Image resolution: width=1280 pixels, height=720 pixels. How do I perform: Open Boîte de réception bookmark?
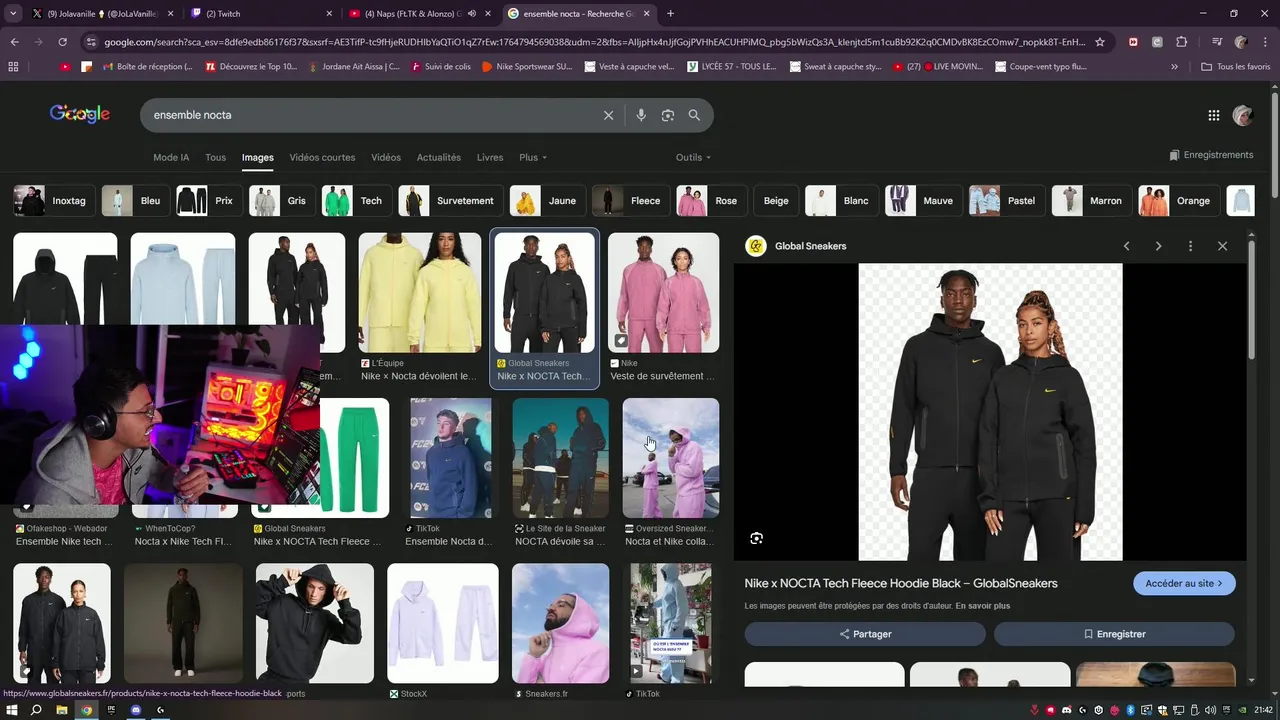(x=147, y=67)
